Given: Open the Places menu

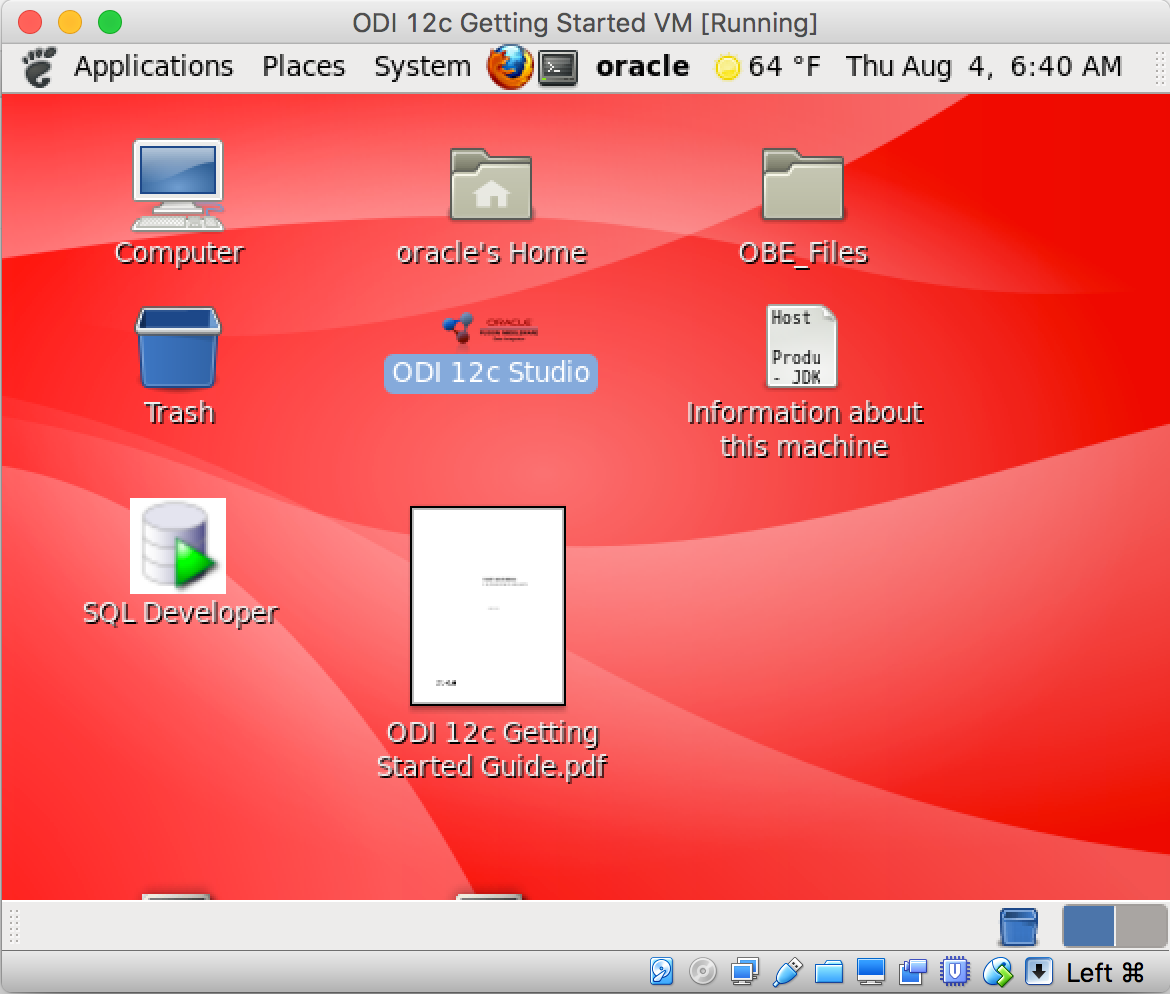Looking at the screenshot, I should [304, 66].
